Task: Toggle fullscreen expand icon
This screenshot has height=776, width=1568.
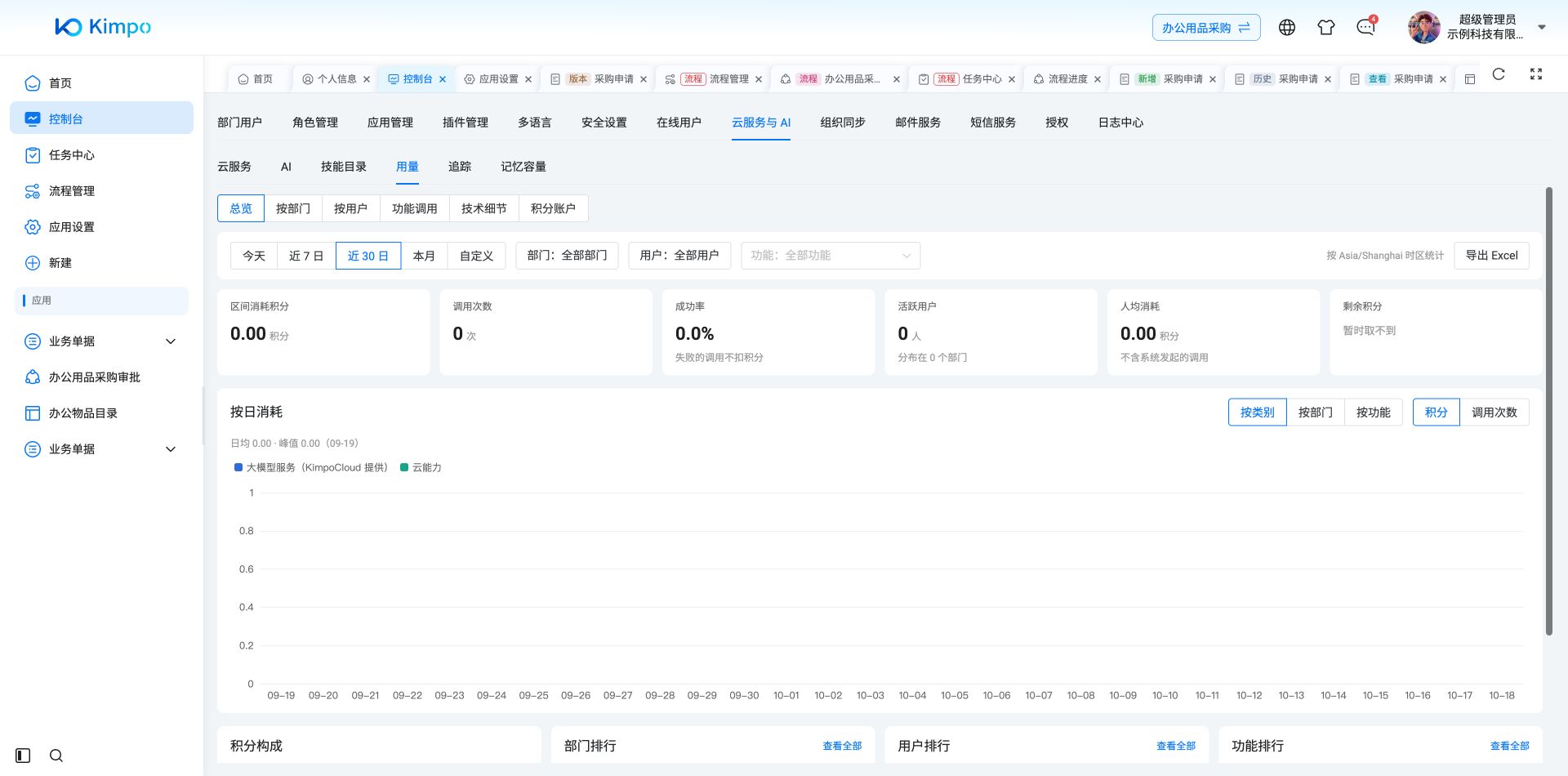Action: click(x=1536, y=74)
